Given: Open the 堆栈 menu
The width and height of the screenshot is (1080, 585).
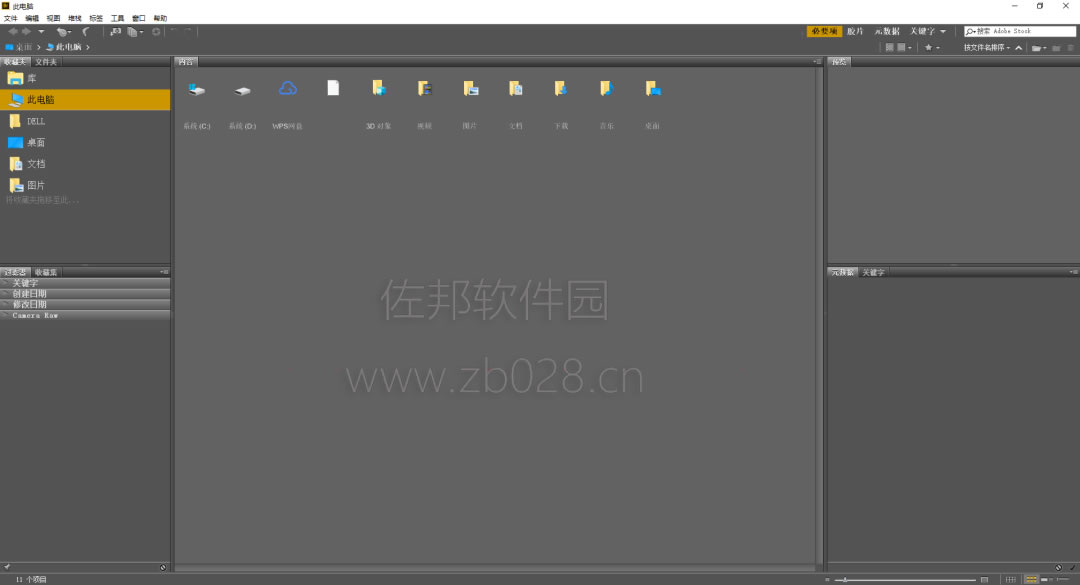Looking at the screenshot, I should (x=75, y=19).
